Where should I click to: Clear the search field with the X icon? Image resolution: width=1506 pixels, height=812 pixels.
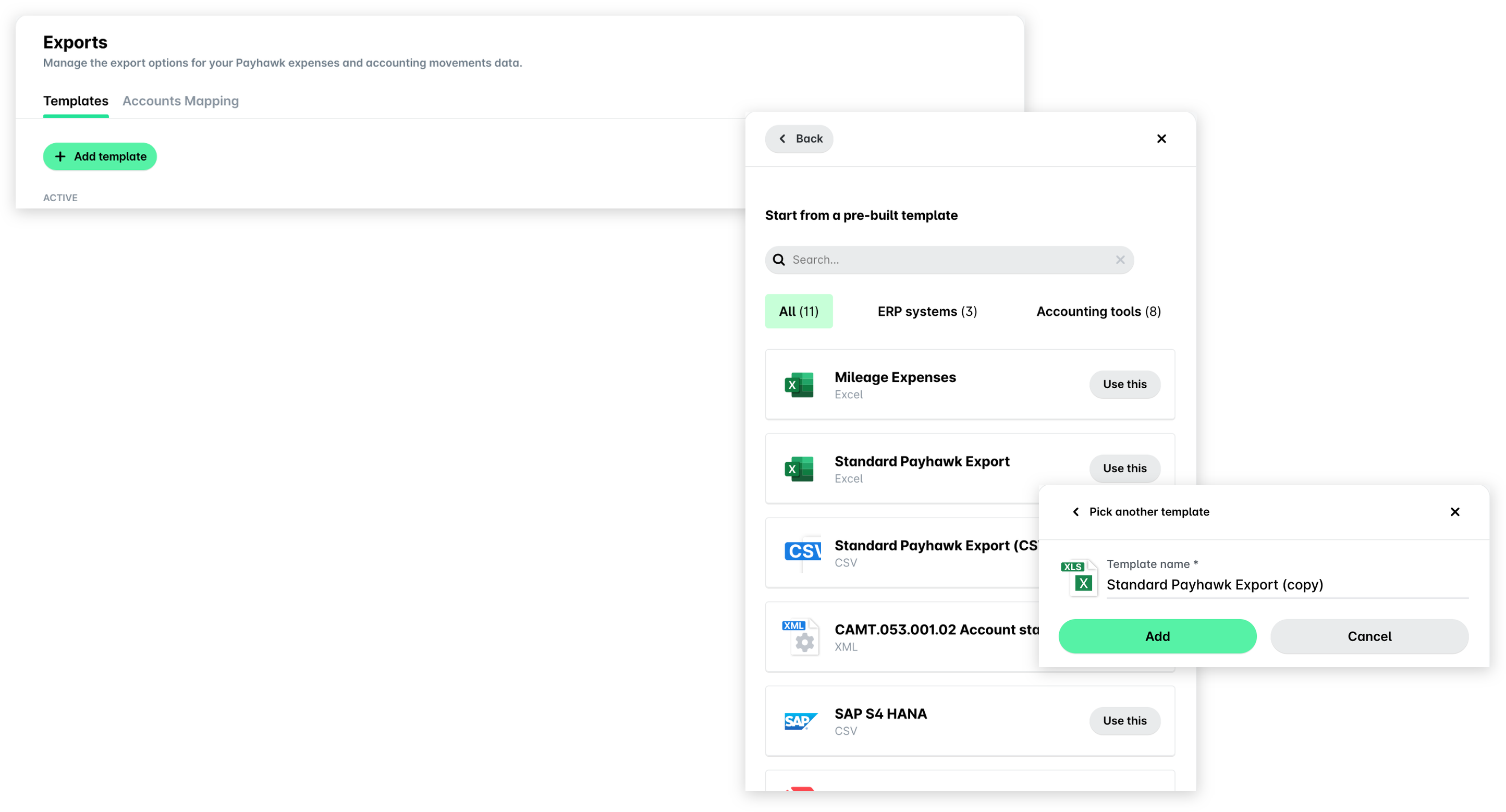click(1120, 260)
